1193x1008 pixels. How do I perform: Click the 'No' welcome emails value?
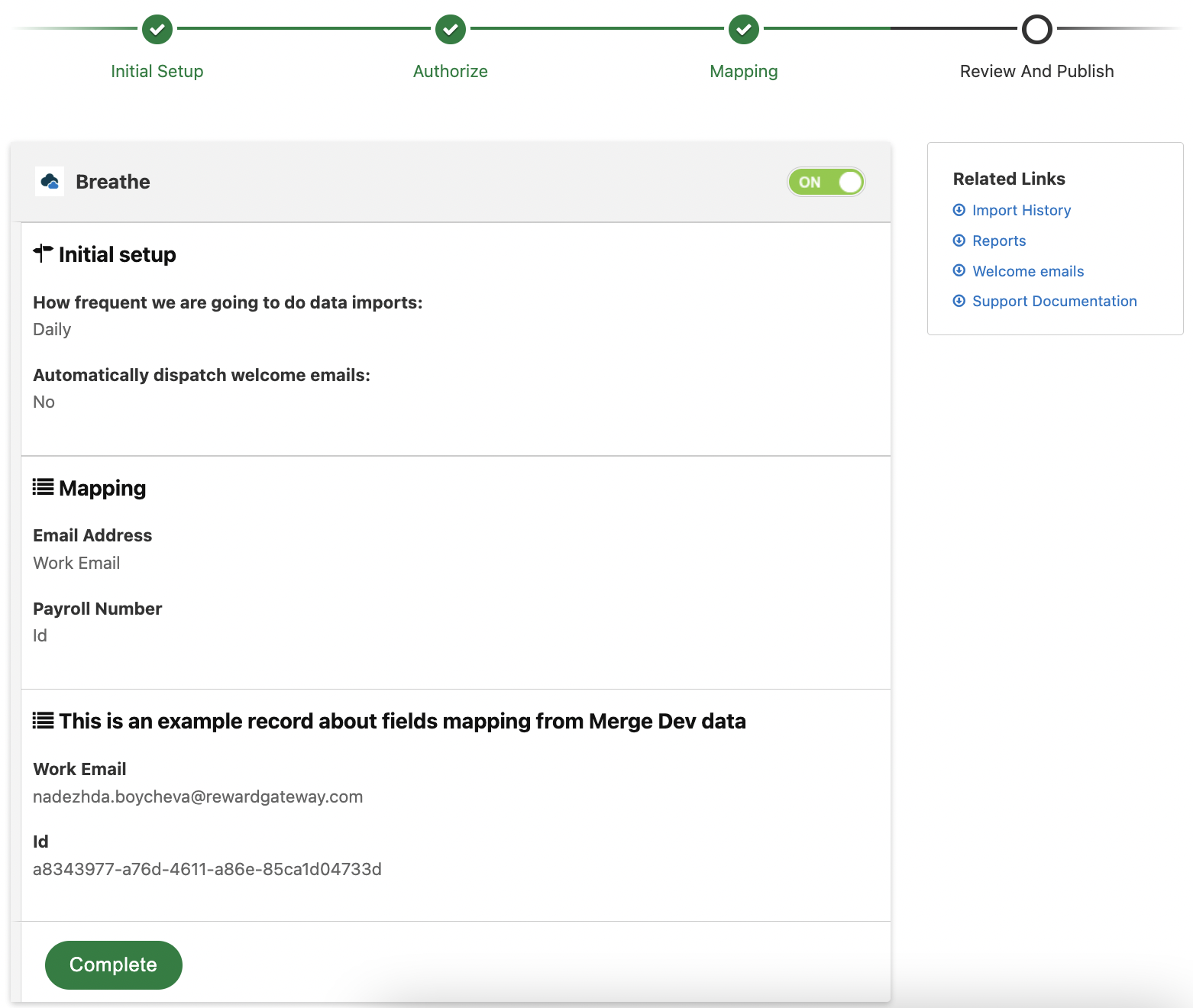(x=44, y=402)
